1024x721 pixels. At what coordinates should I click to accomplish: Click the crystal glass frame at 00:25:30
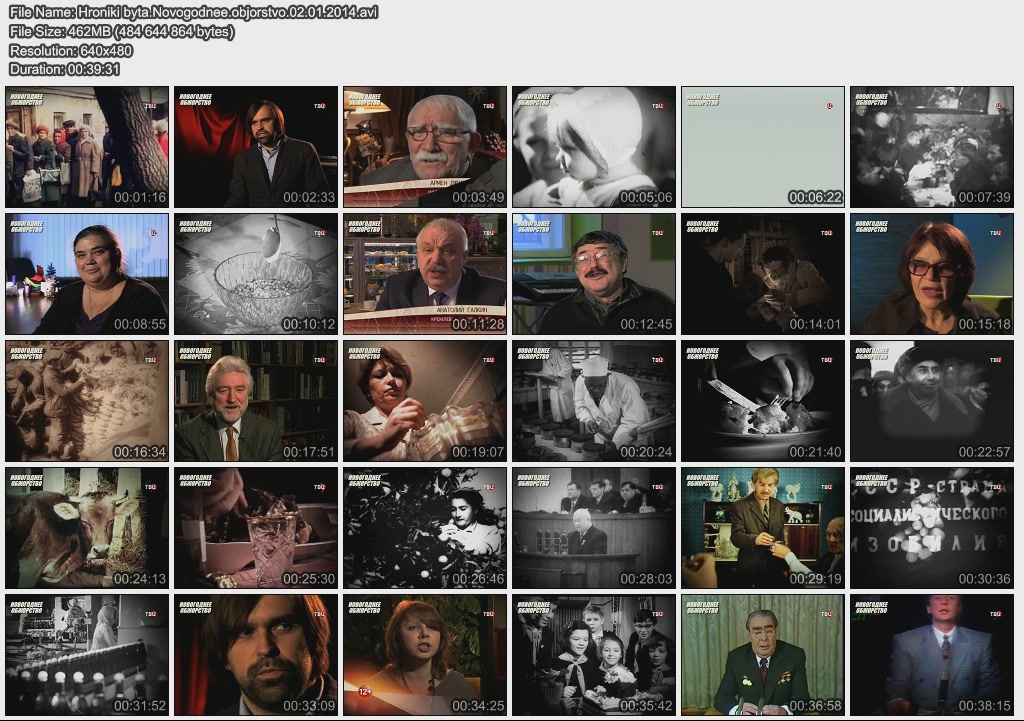coord(256,528)
